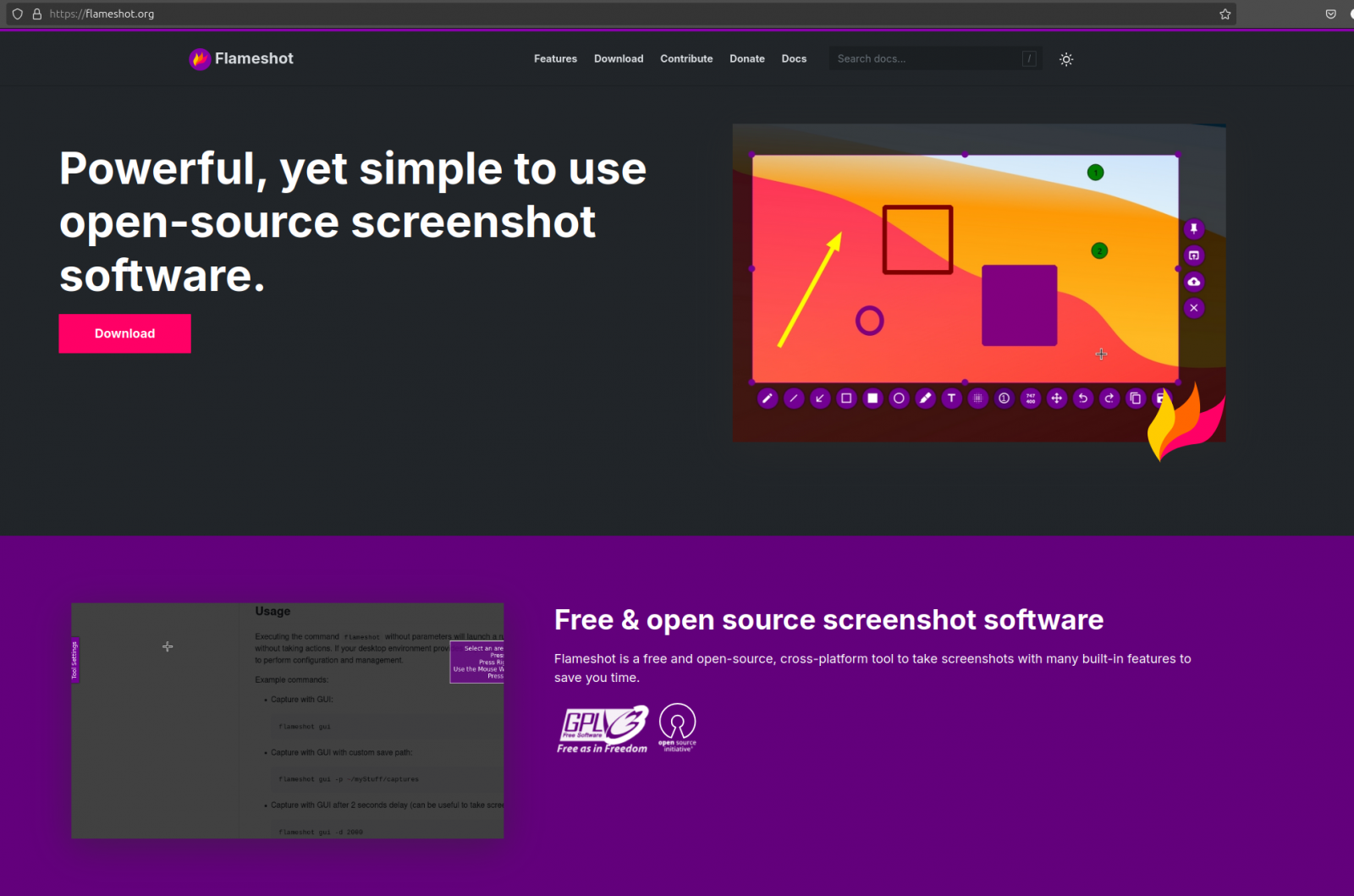Select the Move selection crosshair icon
This screenshot has width=1354, height=896.
(1056, 399)
